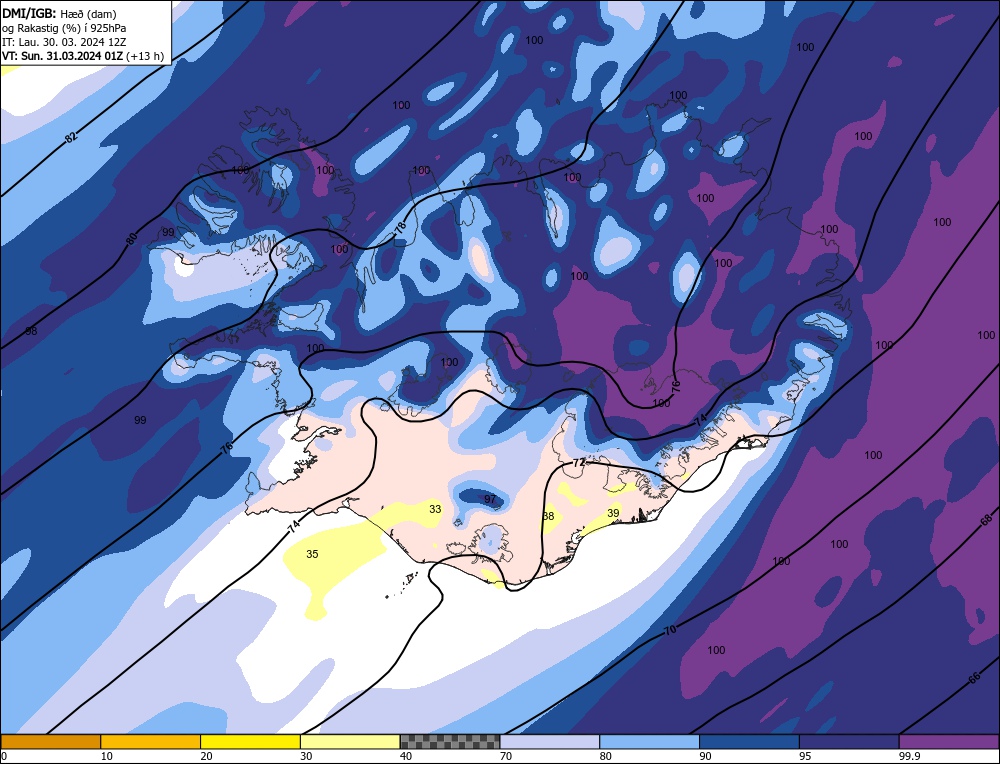Image resolution: width=1000 pixels, height=764 pixels.
Task: Click the humidity value '97' on the map
Action: 490,499
